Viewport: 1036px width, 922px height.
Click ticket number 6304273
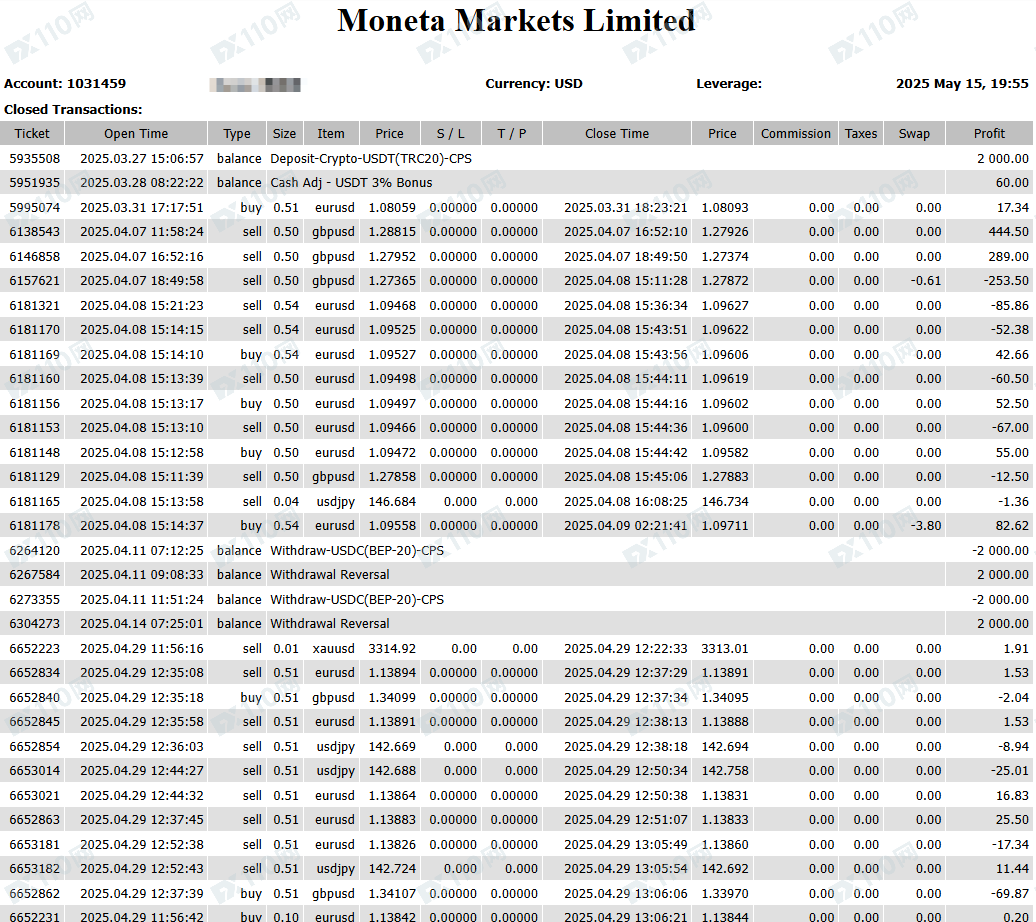34,623
